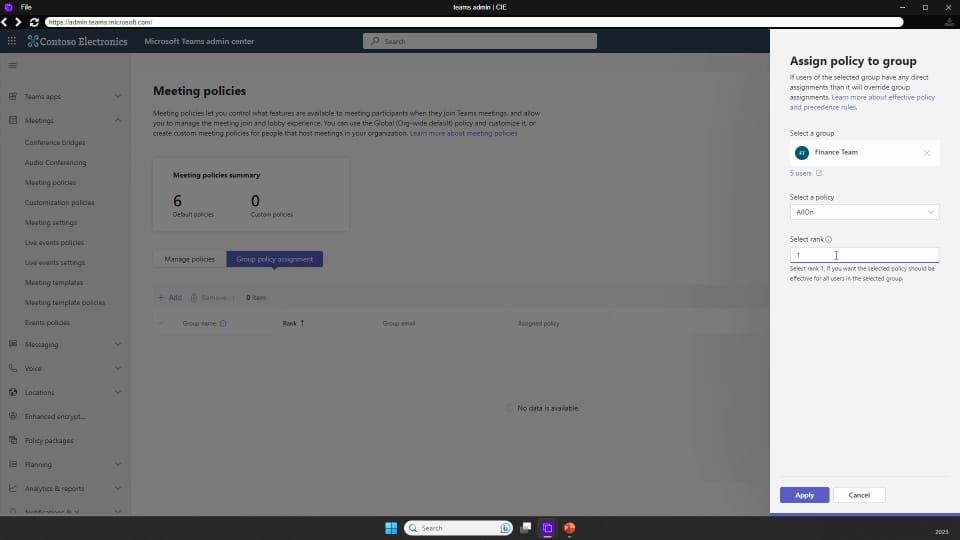Click the Apply button
The height and width of the screenshot is (540, 960).
804,495
